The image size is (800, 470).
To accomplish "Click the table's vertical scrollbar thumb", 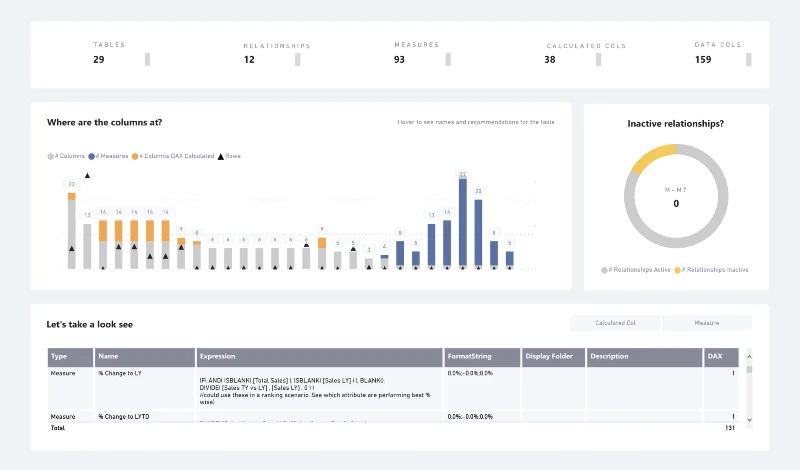I will (749, 369).
